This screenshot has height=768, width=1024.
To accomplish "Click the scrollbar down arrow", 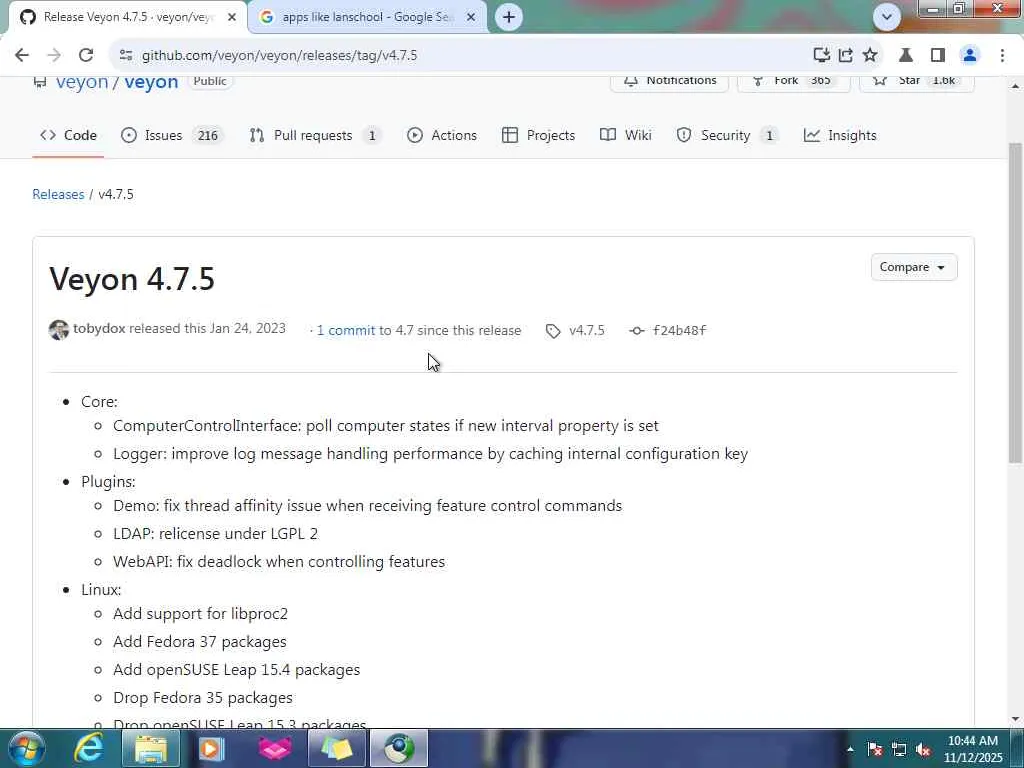I will coord(1016,719).
